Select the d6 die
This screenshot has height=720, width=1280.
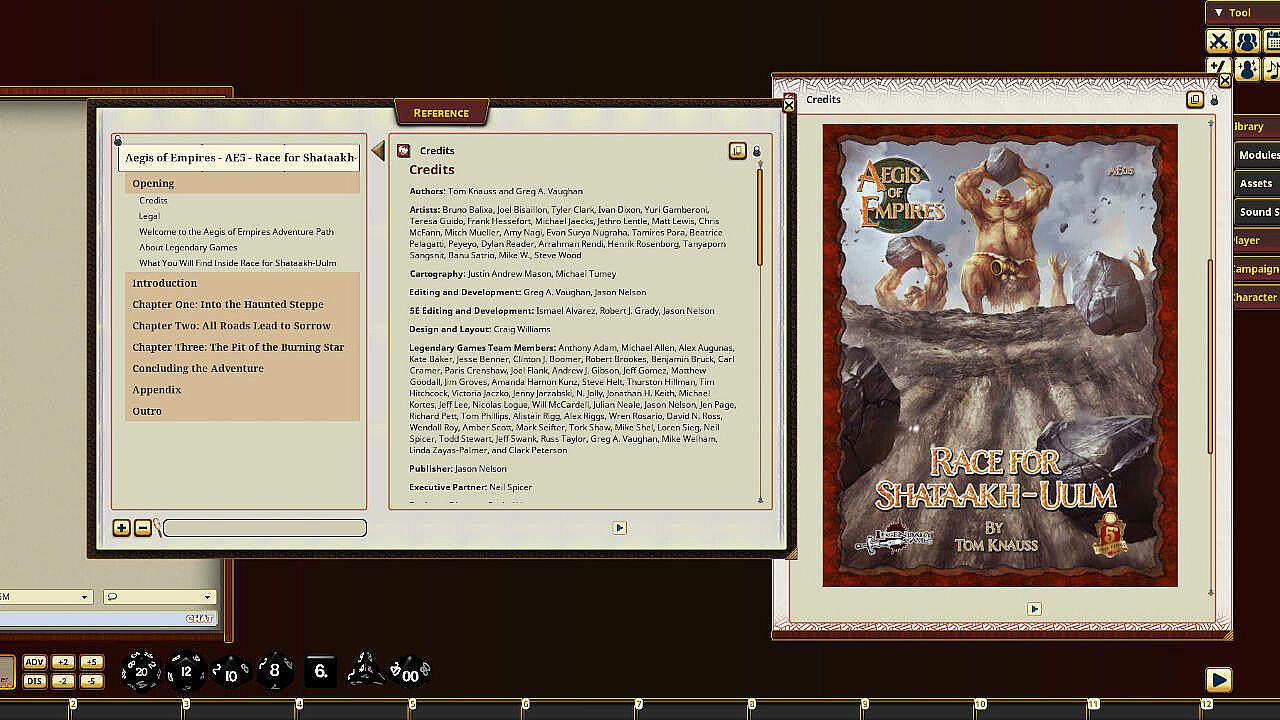320,671
